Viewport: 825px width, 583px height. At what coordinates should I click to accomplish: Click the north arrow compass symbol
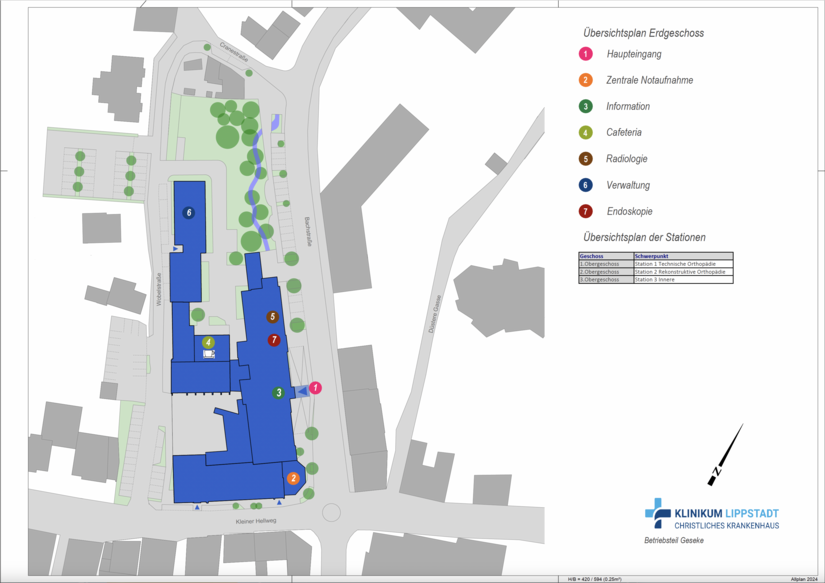click(725, 455)
